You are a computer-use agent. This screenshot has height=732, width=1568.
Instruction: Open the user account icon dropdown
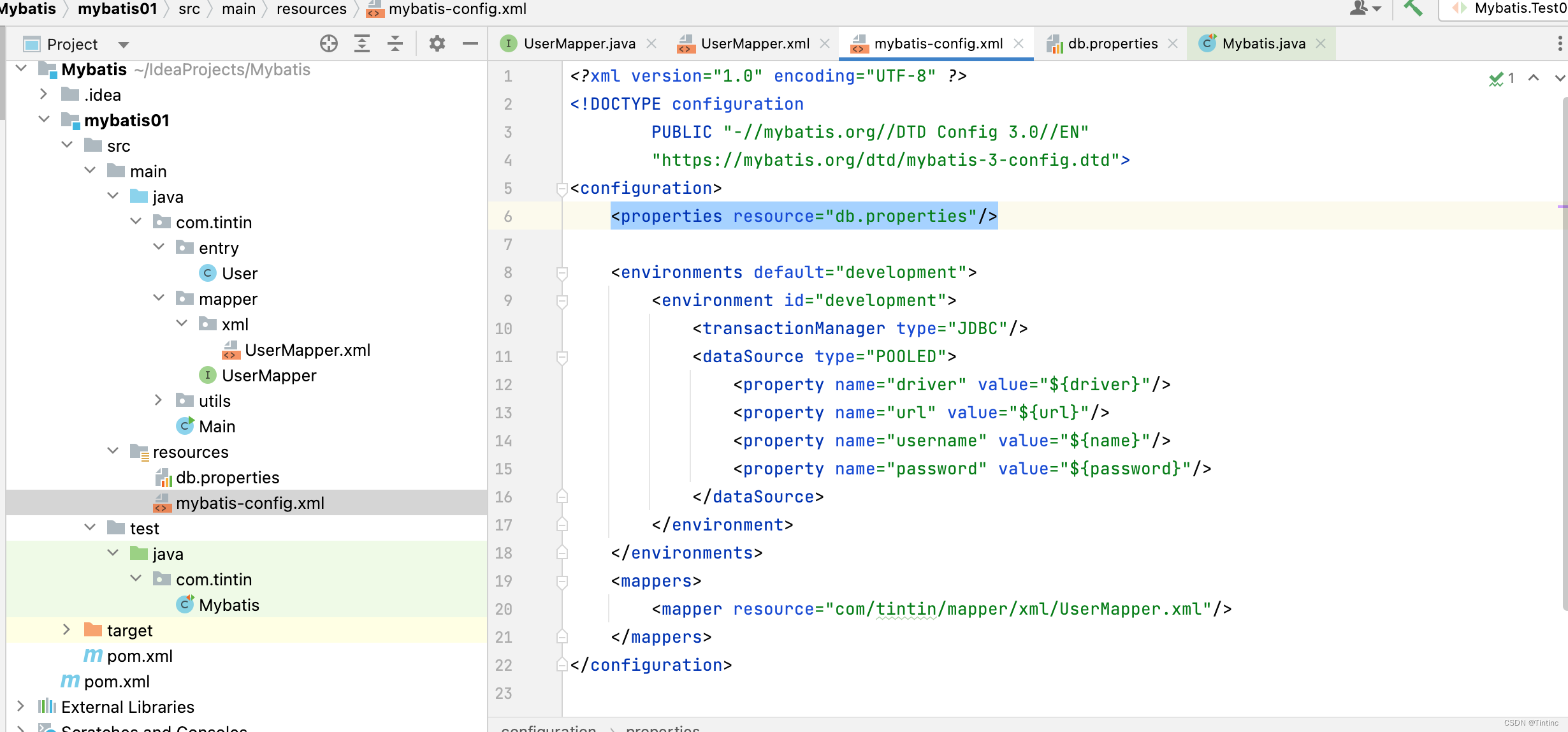[x=1365, y=8]
